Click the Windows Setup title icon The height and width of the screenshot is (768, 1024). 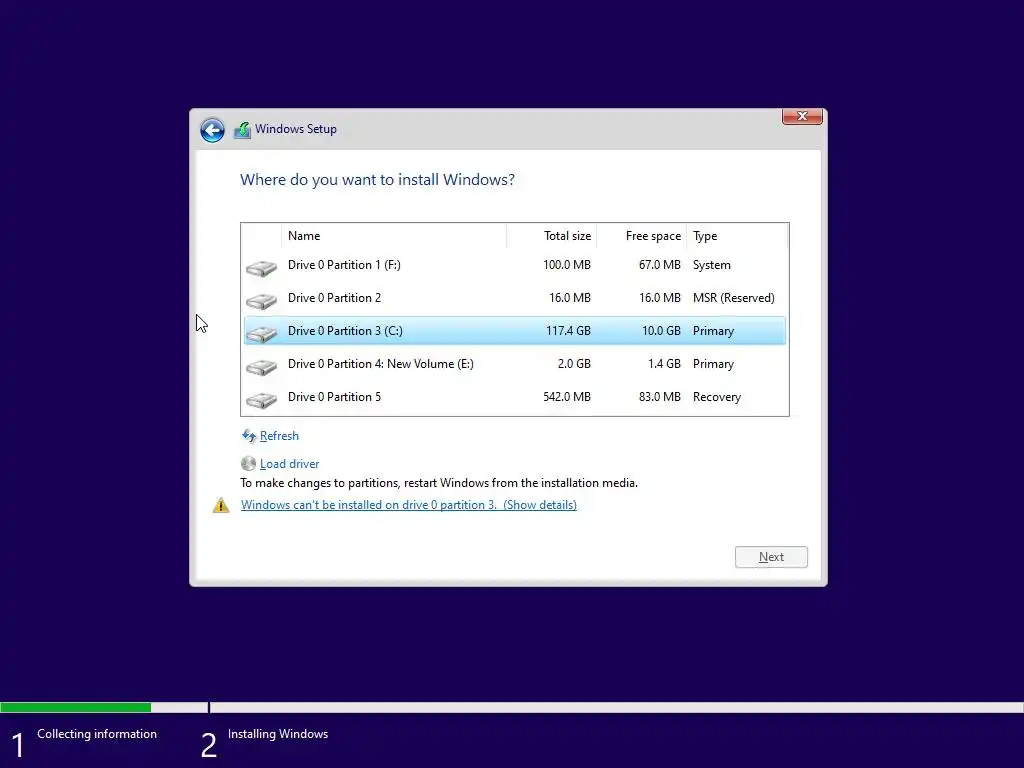[242, 130]
